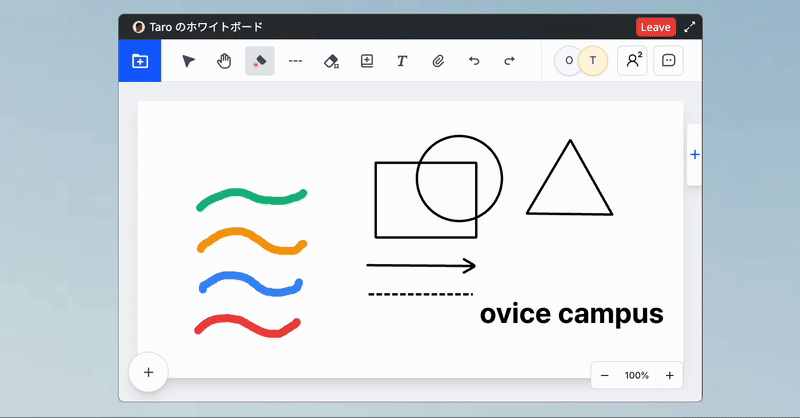Select the hand pan tool
Image resolution: width=800 pixels, height=418 pixels.
(x=224, y=61)
